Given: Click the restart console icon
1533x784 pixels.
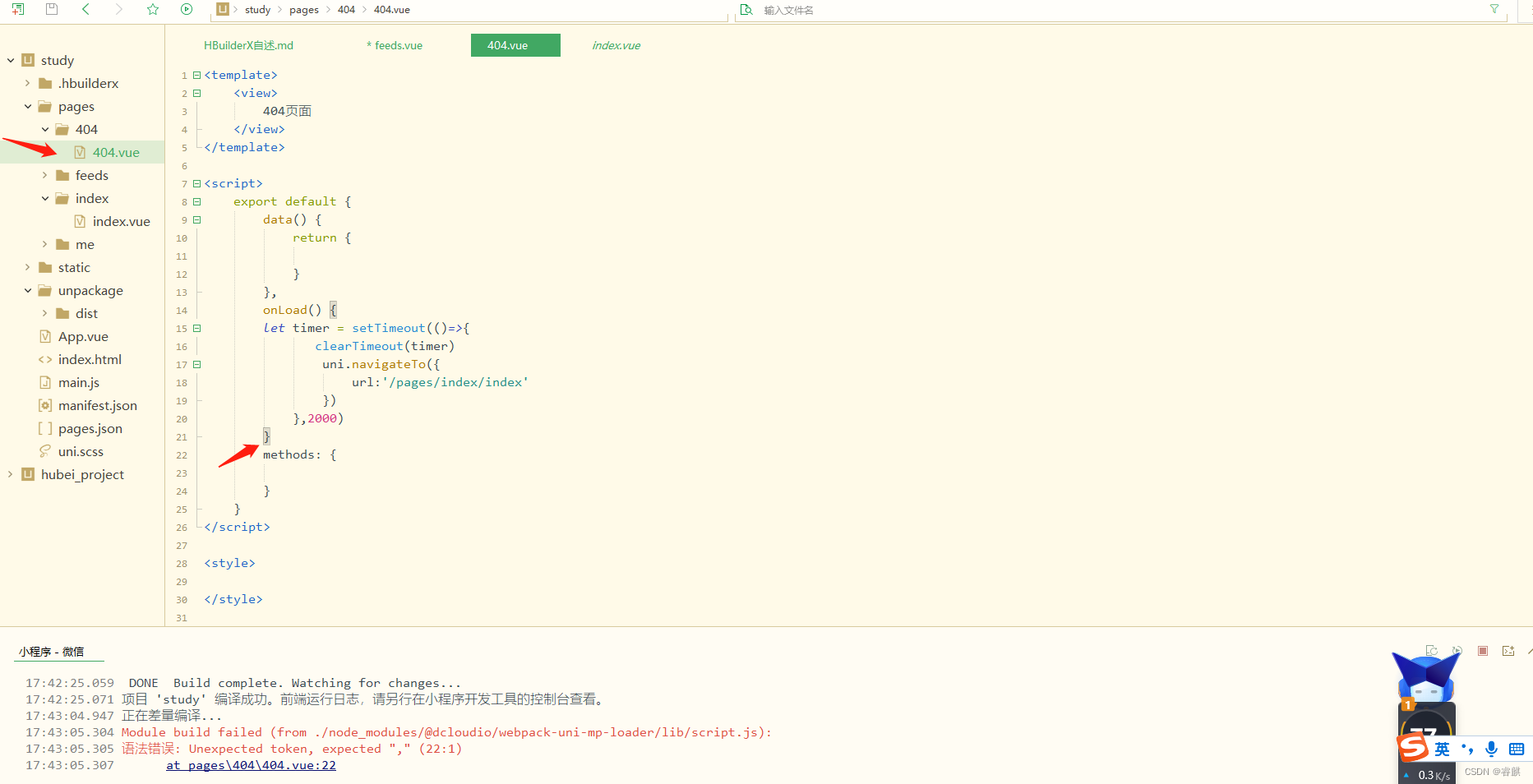Looking at the screenshot, I should point(1431,650).
